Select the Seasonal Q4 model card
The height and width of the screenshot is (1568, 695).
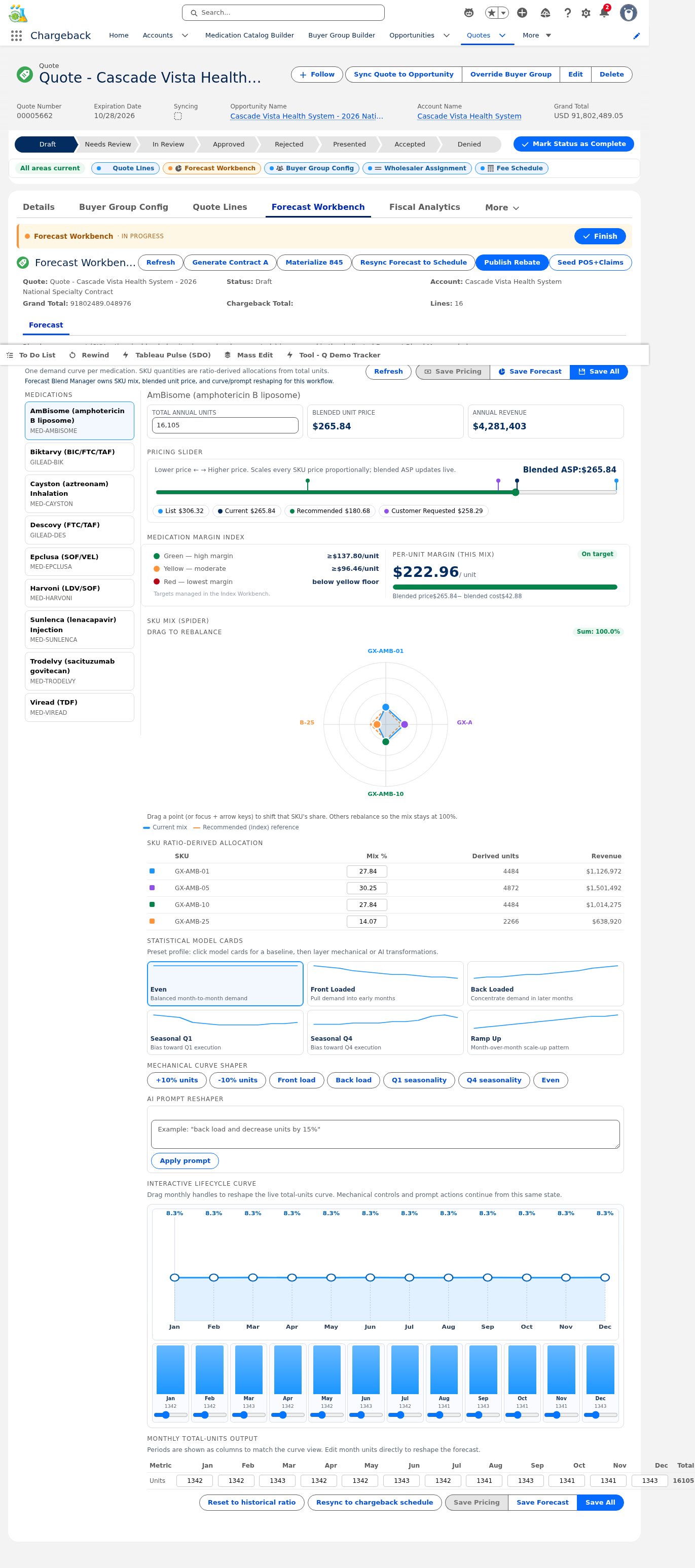pos(385,1032)
